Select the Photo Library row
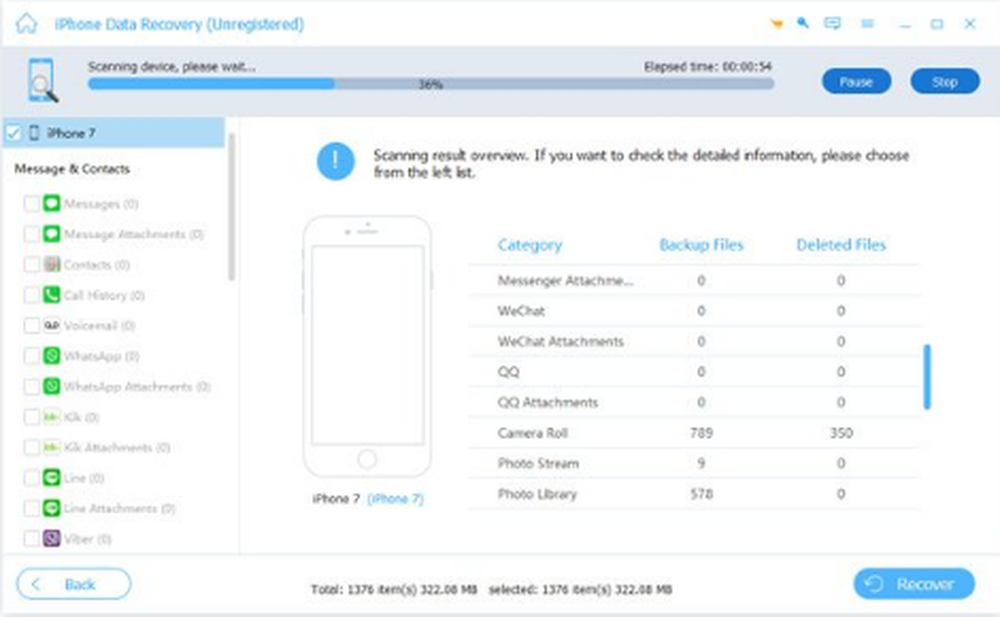The height and width of the screenshot is (617, 1000). pos(694,494)
